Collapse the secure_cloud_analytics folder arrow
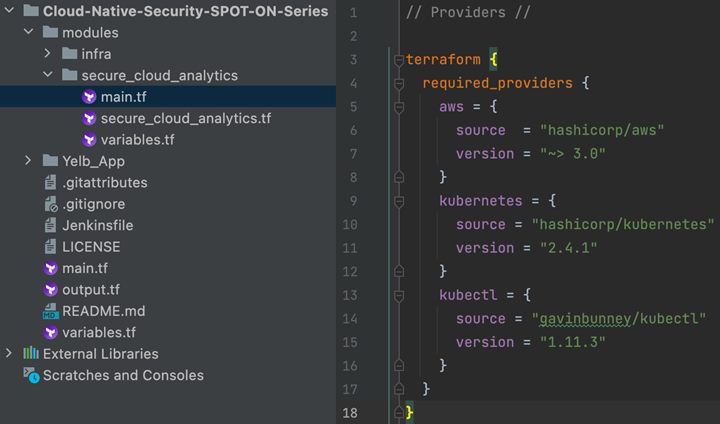This screenshot has width=720, height=424. click(x=48, y=75)
